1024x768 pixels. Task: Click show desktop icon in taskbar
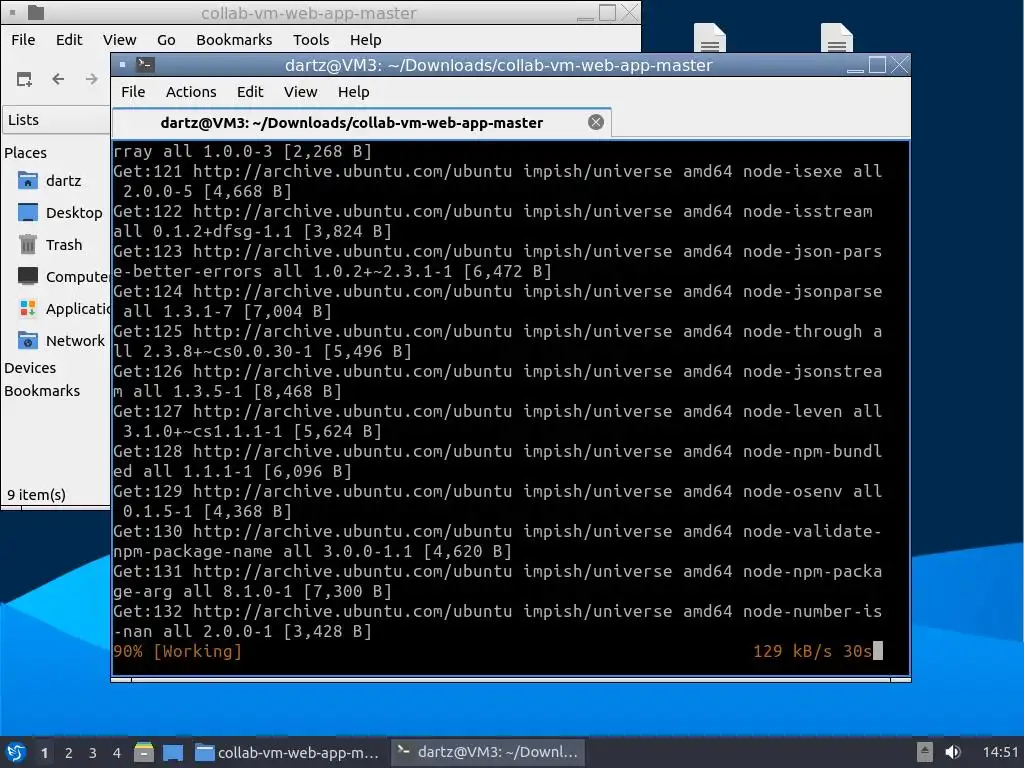tap(173, 752)
